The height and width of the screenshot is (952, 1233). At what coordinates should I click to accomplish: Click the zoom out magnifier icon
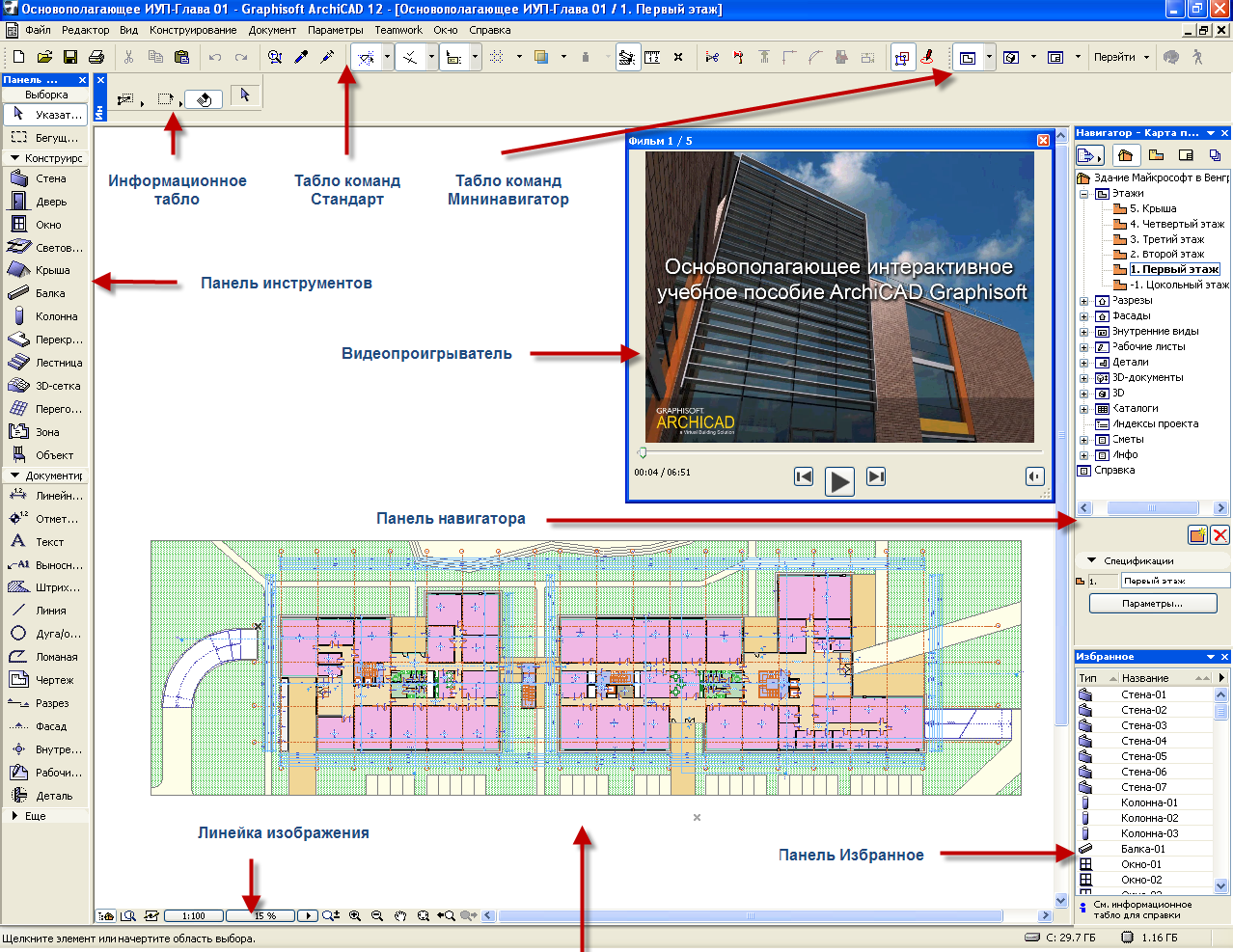point(377,915)
